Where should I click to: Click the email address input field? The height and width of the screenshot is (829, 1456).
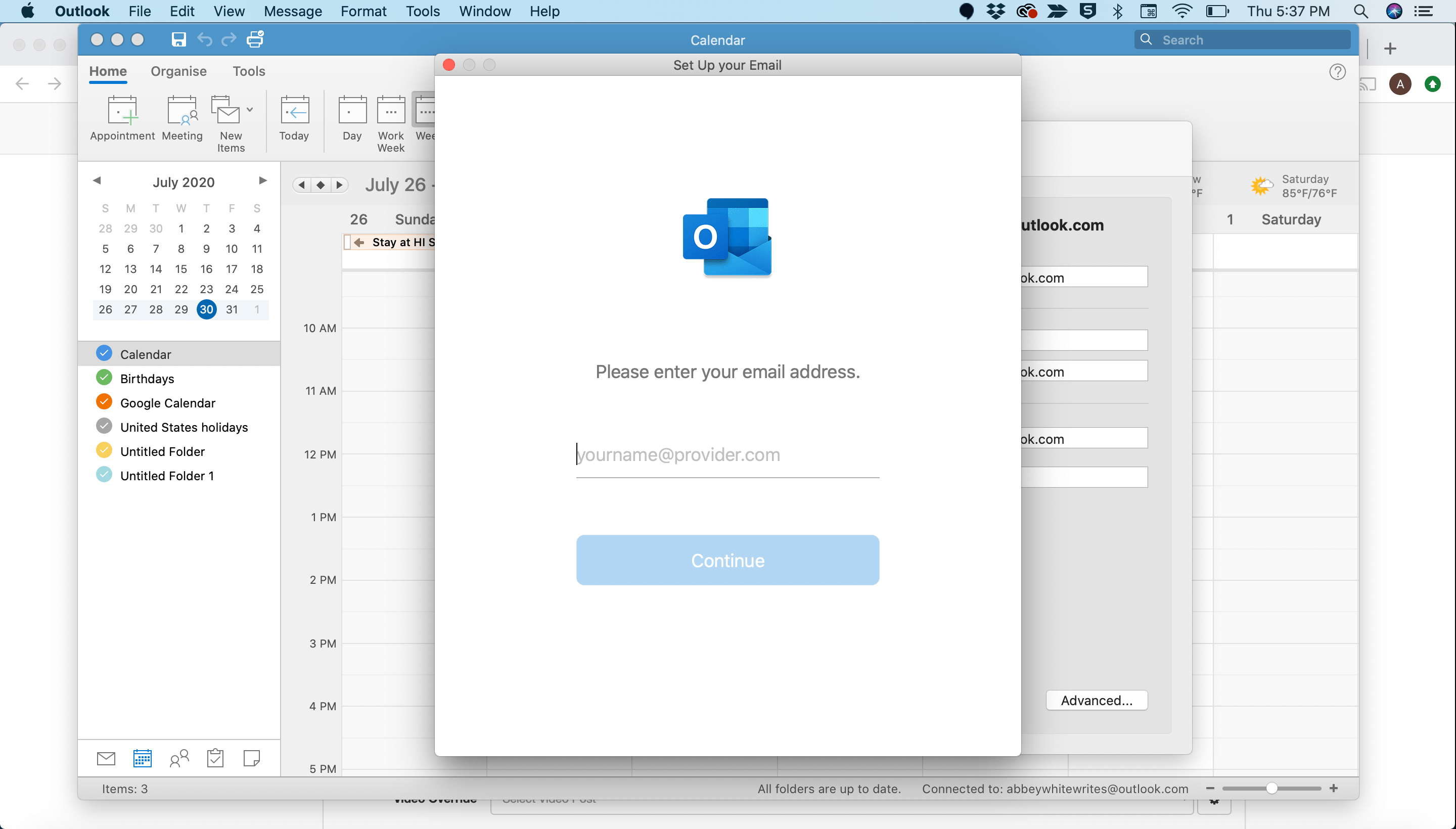click(x=727, y=455)
